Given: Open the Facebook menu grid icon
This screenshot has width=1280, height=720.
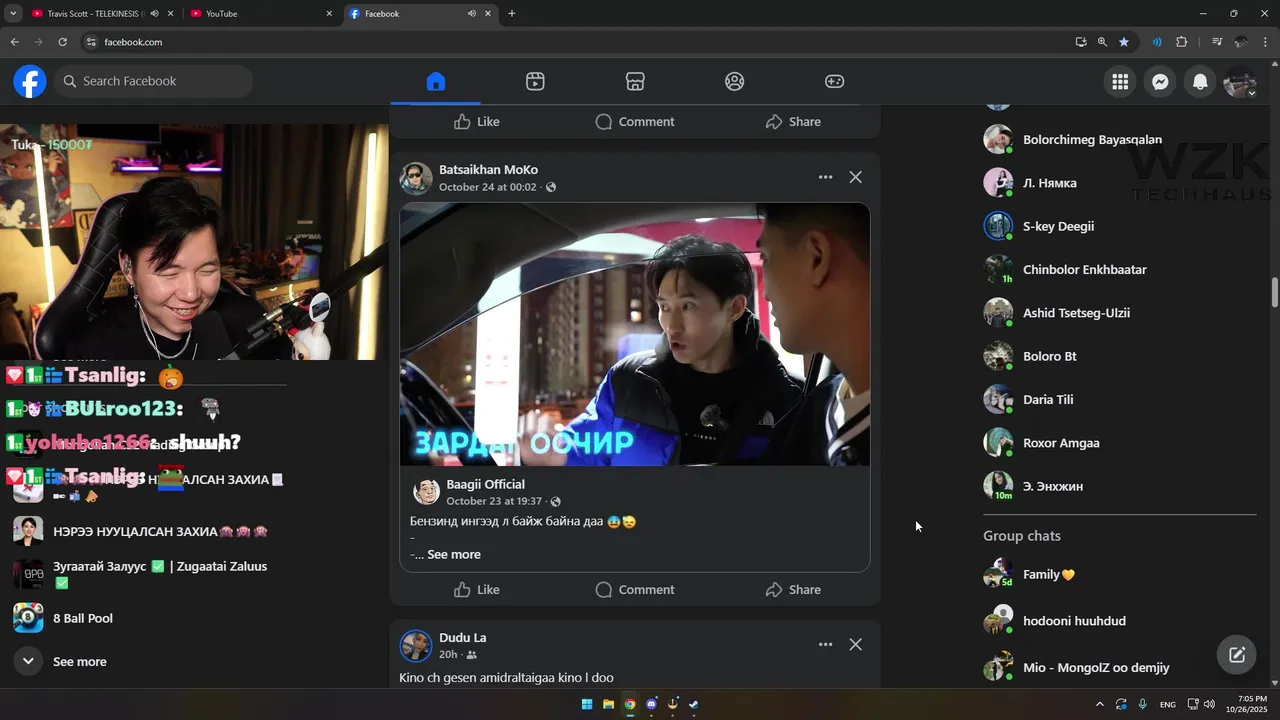Looking at the screenshot, I should tap(1120, 82).
